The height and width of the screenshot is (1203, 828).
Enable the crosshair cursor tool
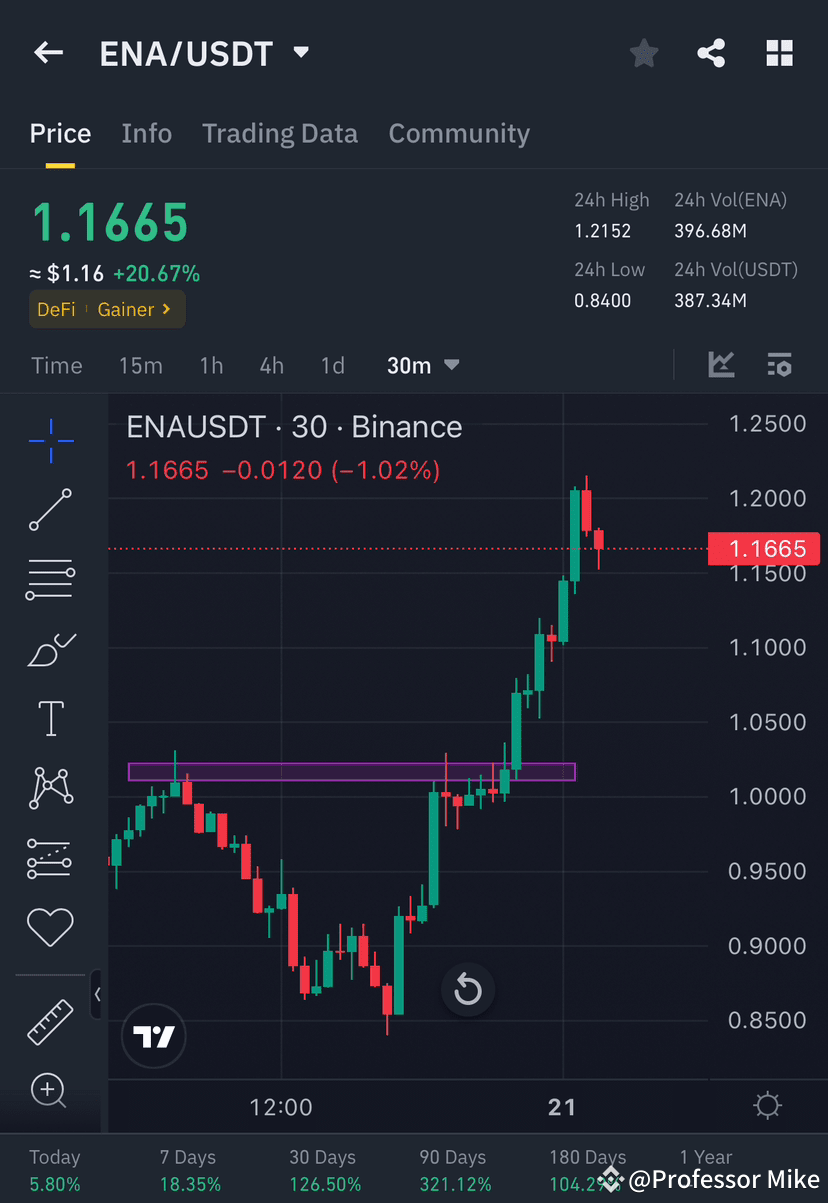50,440
